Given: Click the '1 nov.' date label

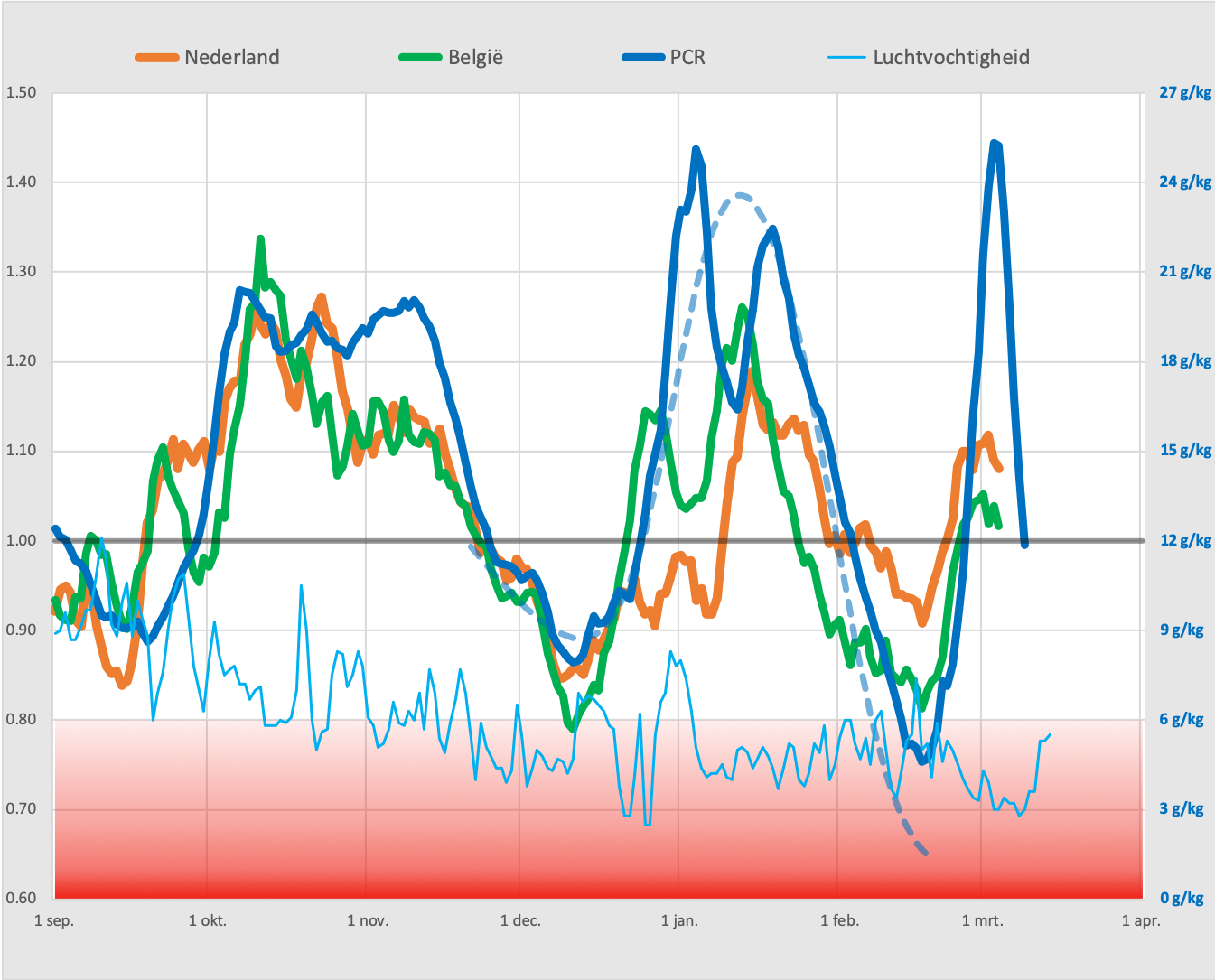Looking at the screenshot, I should tap(368, 920).
